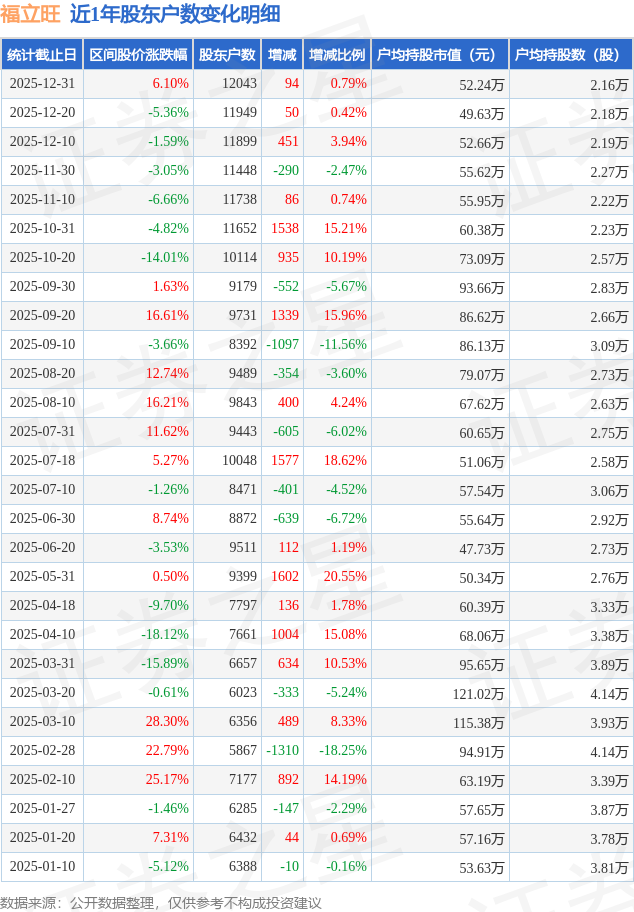
Task: Click the 股东户数 column header
Action: pyautogui.click(x=227, y=55)
